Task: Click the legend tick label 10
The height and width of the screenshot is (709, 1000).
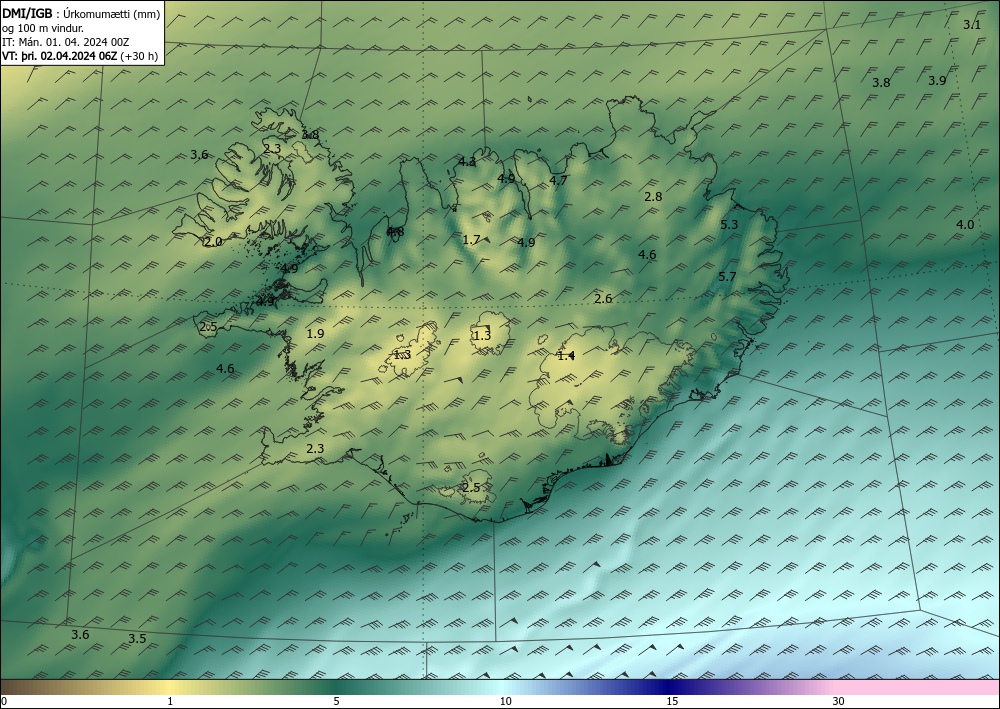Action: coord(505,701)
